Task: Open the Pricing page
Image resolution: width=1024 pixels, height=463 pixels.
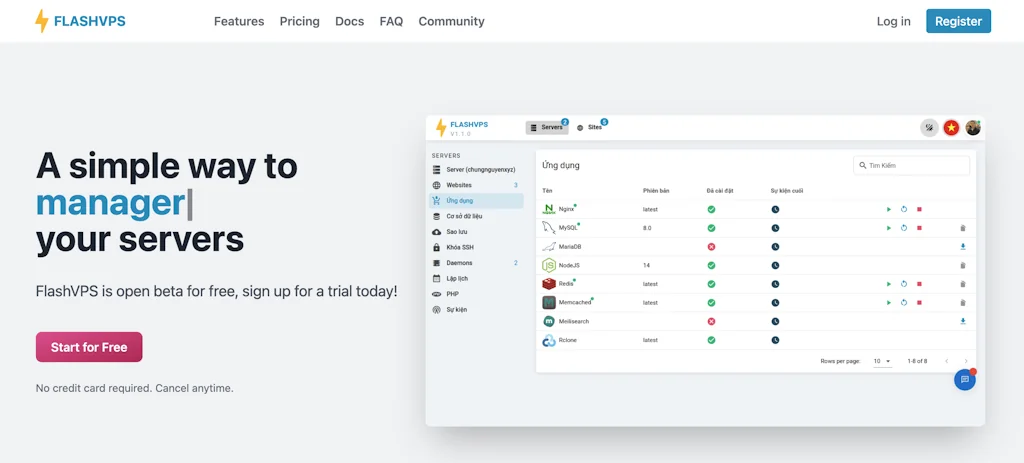Action: coord(300,21)
